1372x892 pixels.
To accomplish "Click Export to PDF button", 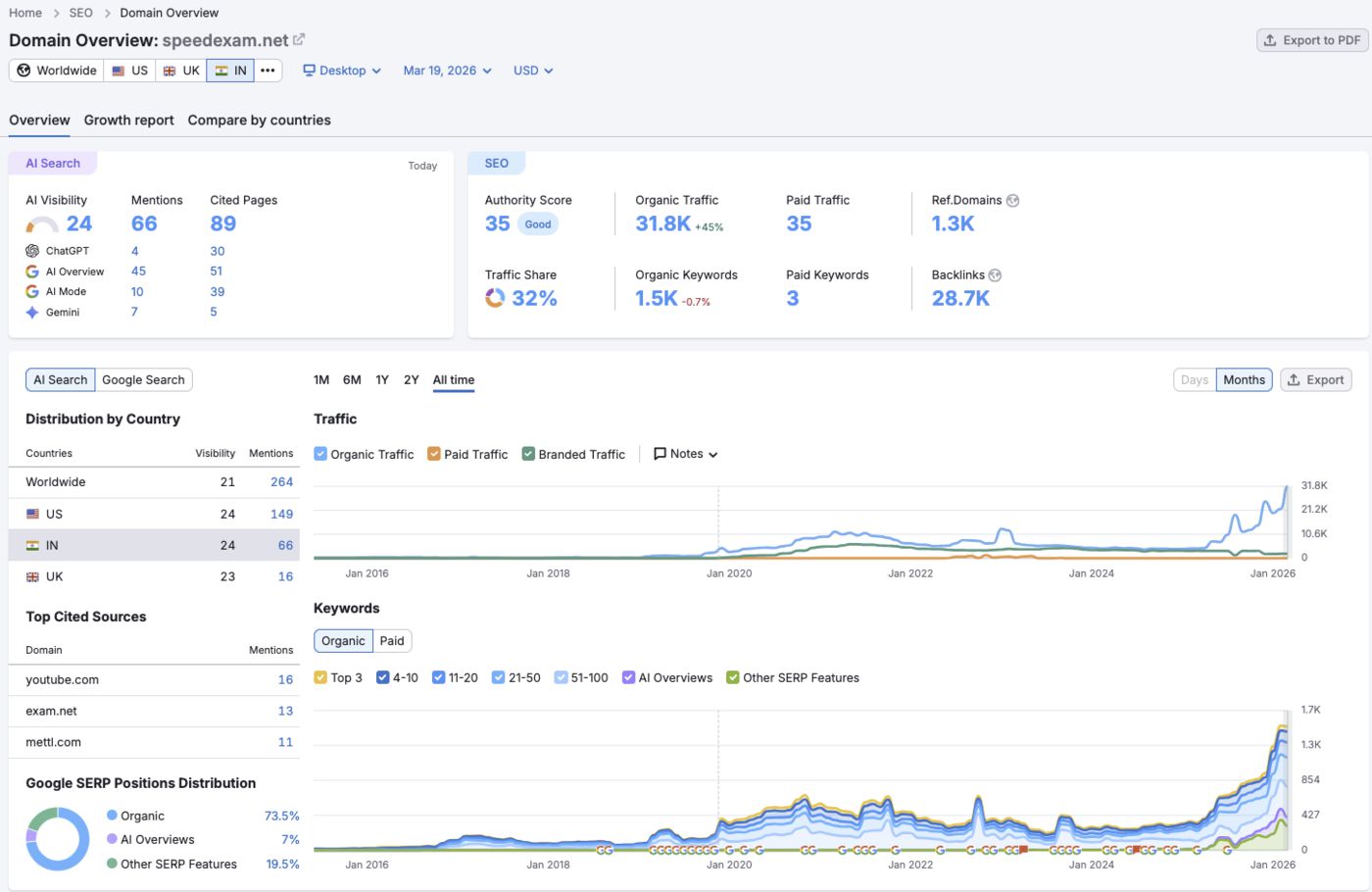I will pyautogui.click(x=1312, y=40).
